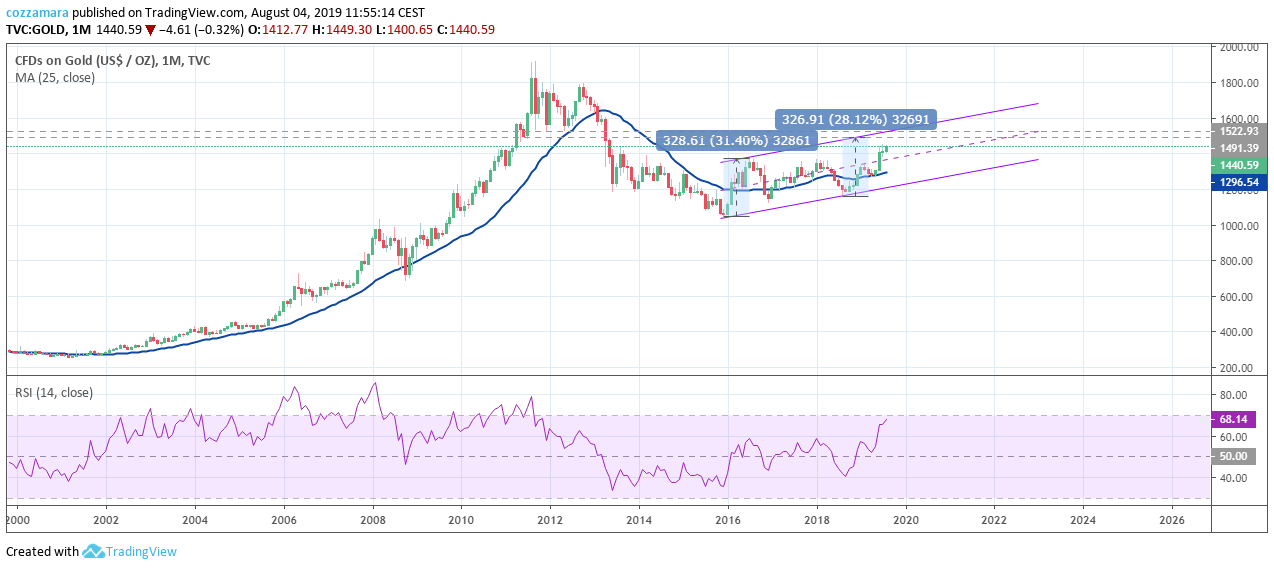This screenshot has height=569, width=1274.
Task: Select the MA (25, close) indicator label
Action: tap(55, 77)
